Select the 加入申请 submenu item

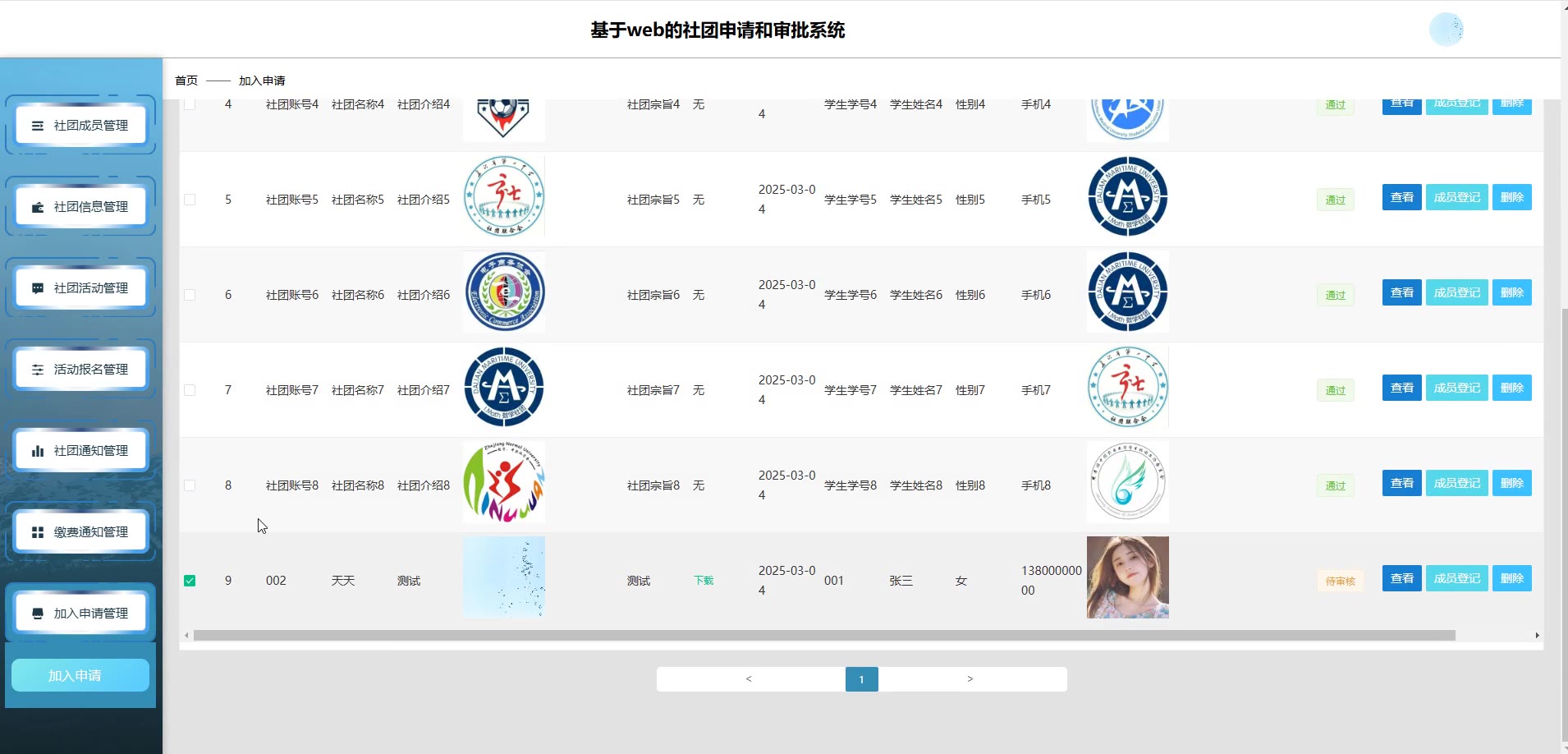pos(80,675)
